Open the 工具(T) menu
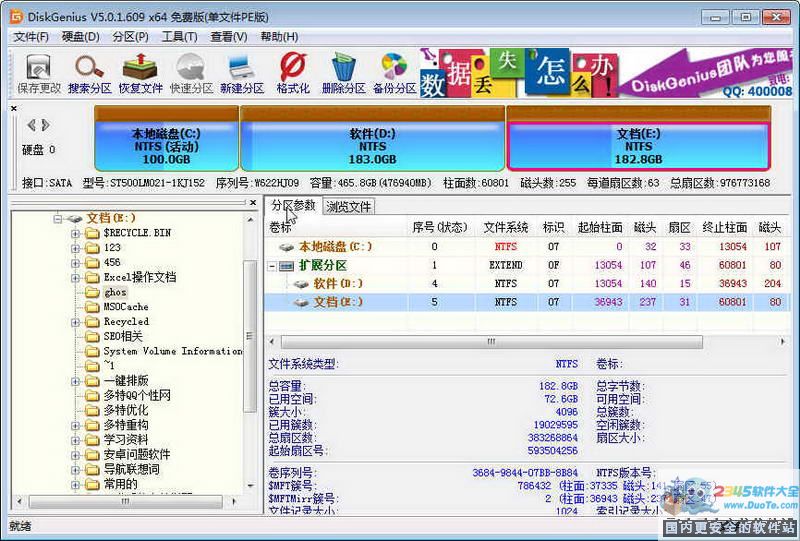Viewport: 800px width, 541px height. (179, 37)
